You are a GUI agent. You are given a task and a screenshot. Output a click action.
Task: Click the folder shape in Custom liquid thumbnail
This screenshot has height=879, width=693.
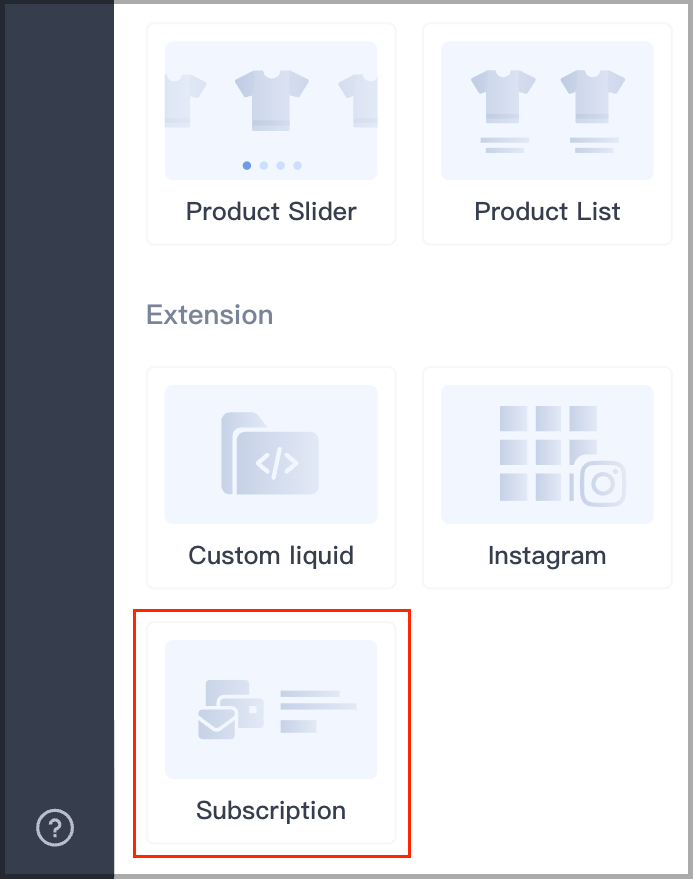point(270,454)
